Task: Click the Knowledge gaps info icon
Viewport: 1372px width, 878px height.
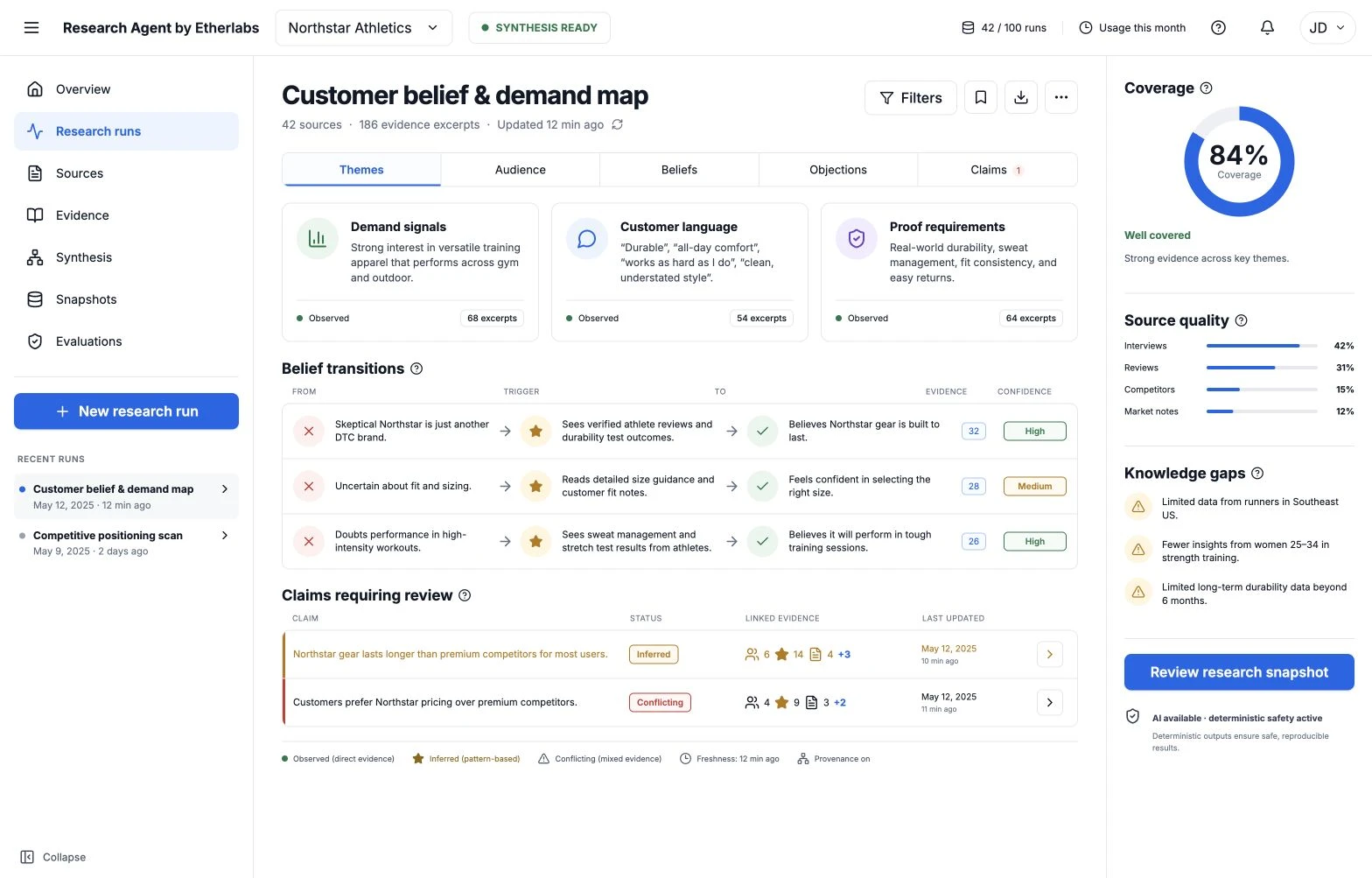Action: pos(1257,474)
